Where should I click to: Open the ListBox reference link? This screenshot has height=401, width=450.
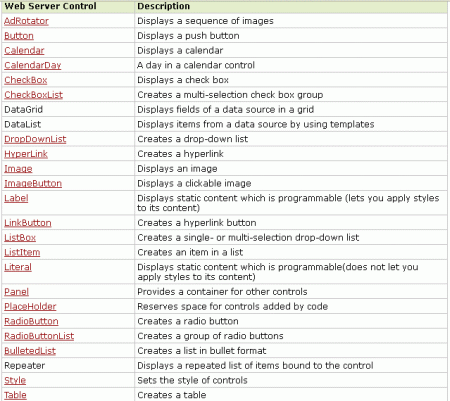[x=20, y=237]
